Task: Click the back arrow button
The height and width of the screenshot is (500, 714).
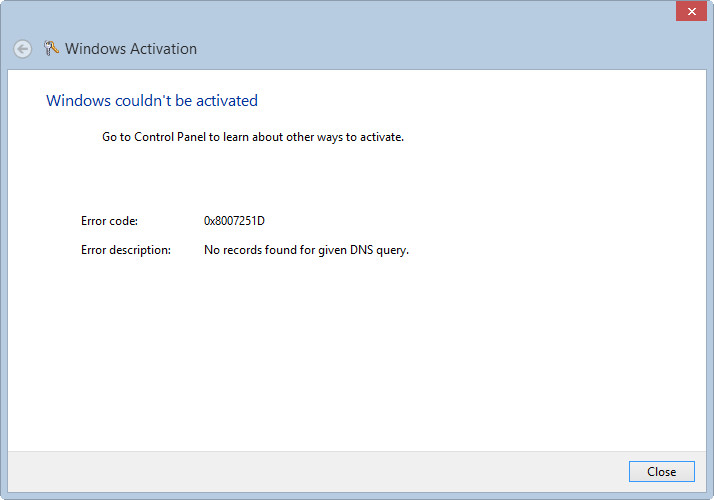Action: point(22,49)
